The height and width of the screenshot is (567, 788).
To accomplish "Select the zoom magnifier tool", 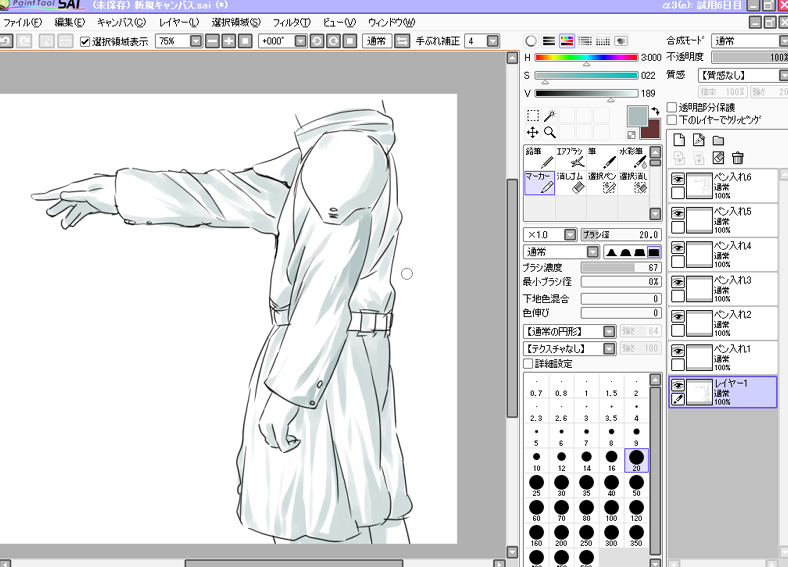I will click(x=550, y=132).
